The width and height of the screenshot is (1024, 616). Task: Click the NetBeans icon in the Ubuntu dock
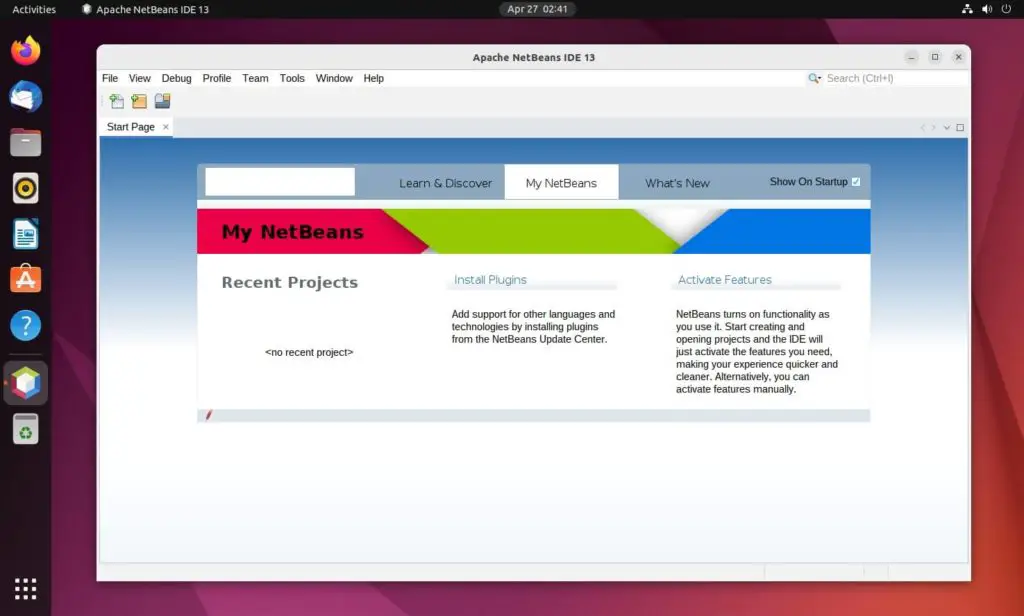[x=24, y=382]
